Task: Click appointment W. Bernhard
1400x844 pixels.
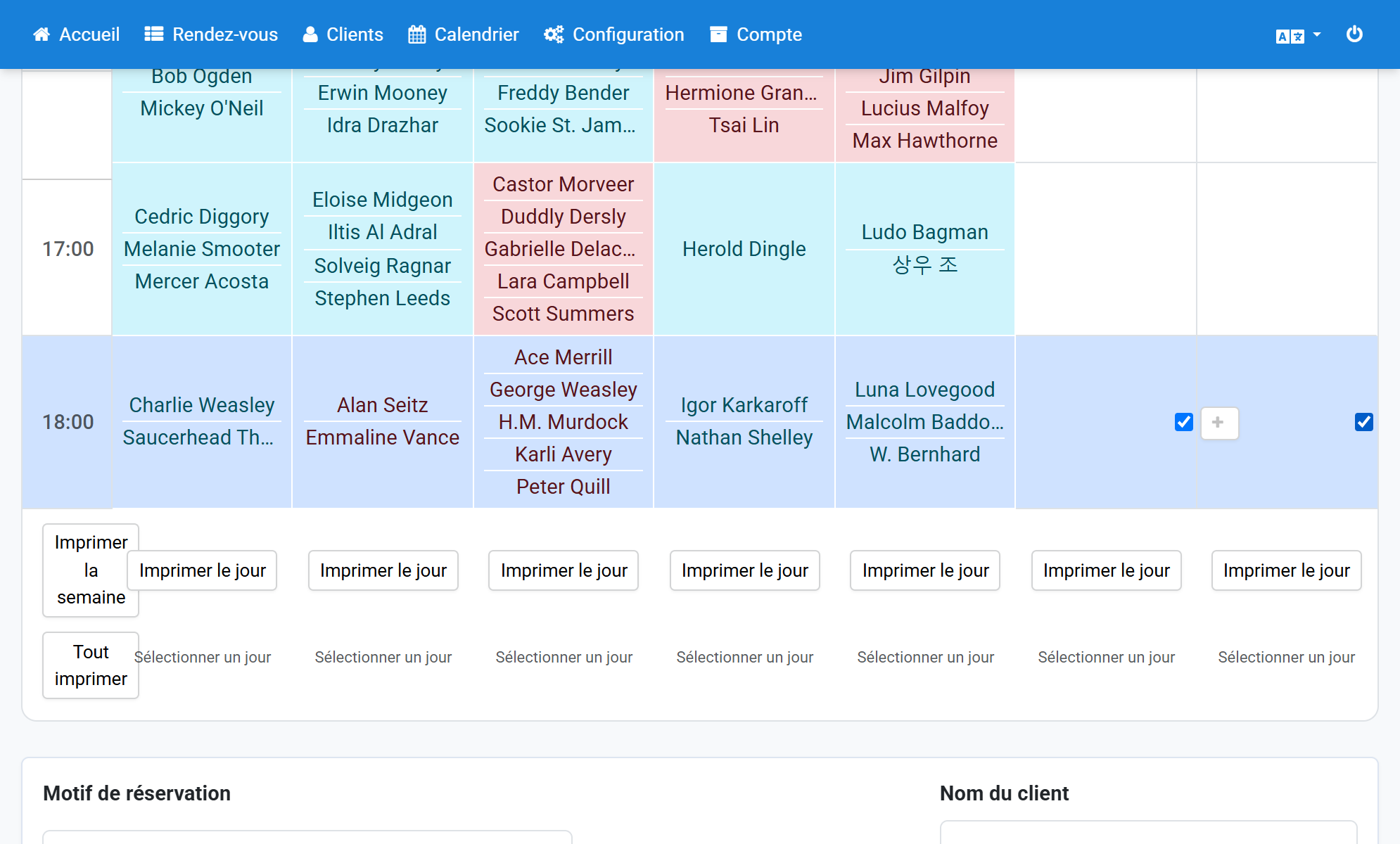Action: click(x=925, y=454)
